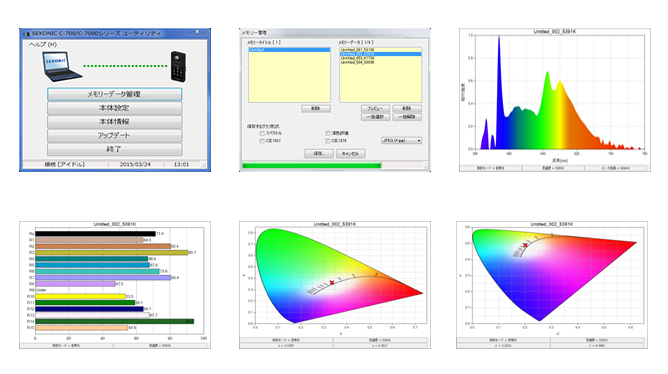Select the Untitled entry in メモリータイトル list
The height and width of the screenshot is (374, 668).
289,50
